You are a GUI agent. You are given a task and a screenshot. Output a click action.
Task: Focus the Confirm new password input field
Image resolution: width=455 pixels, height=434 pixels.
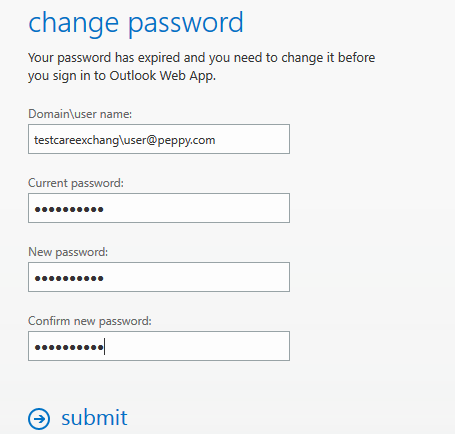click(159, 346)
